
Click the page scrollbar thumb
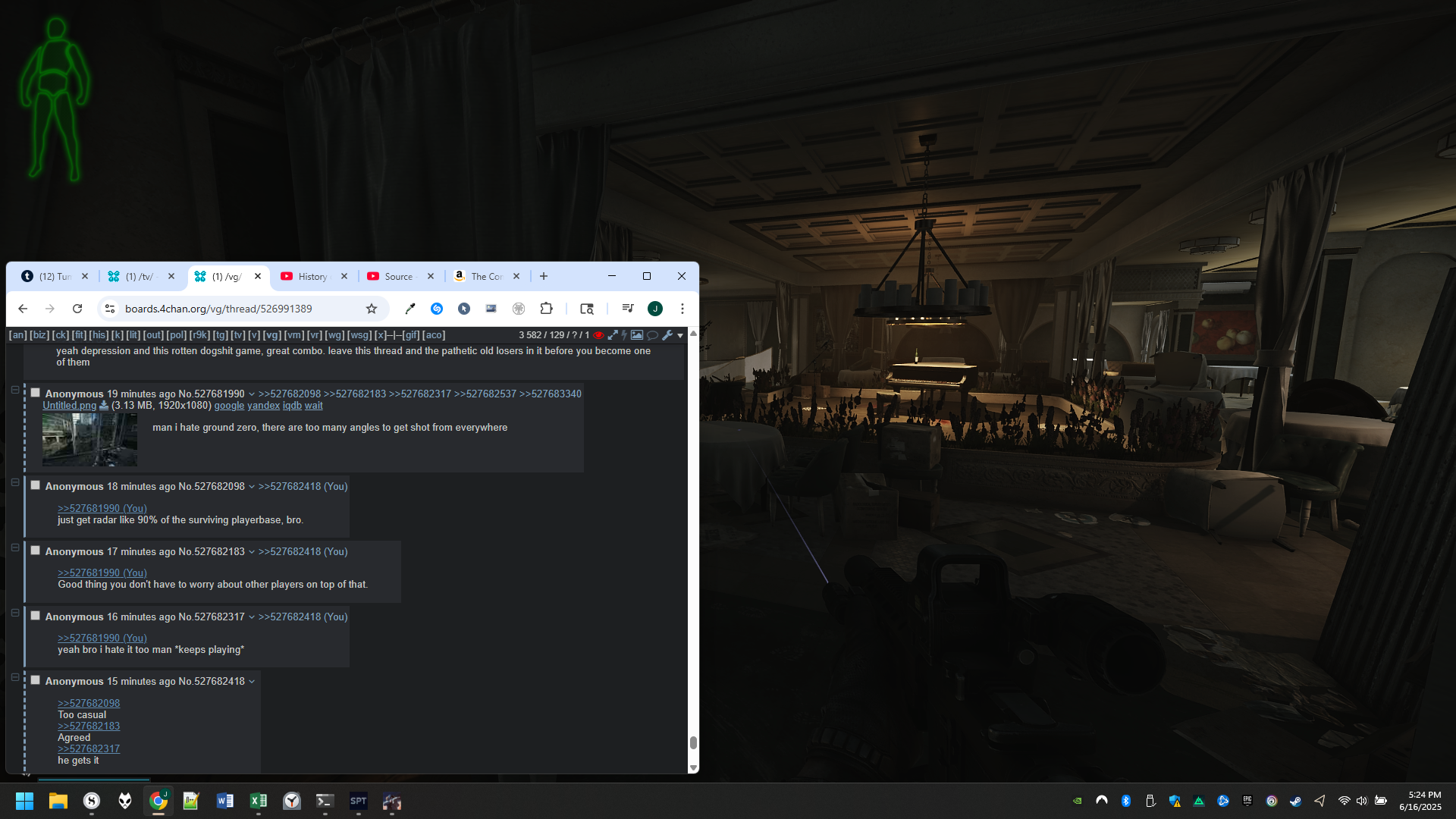[693, 742]
